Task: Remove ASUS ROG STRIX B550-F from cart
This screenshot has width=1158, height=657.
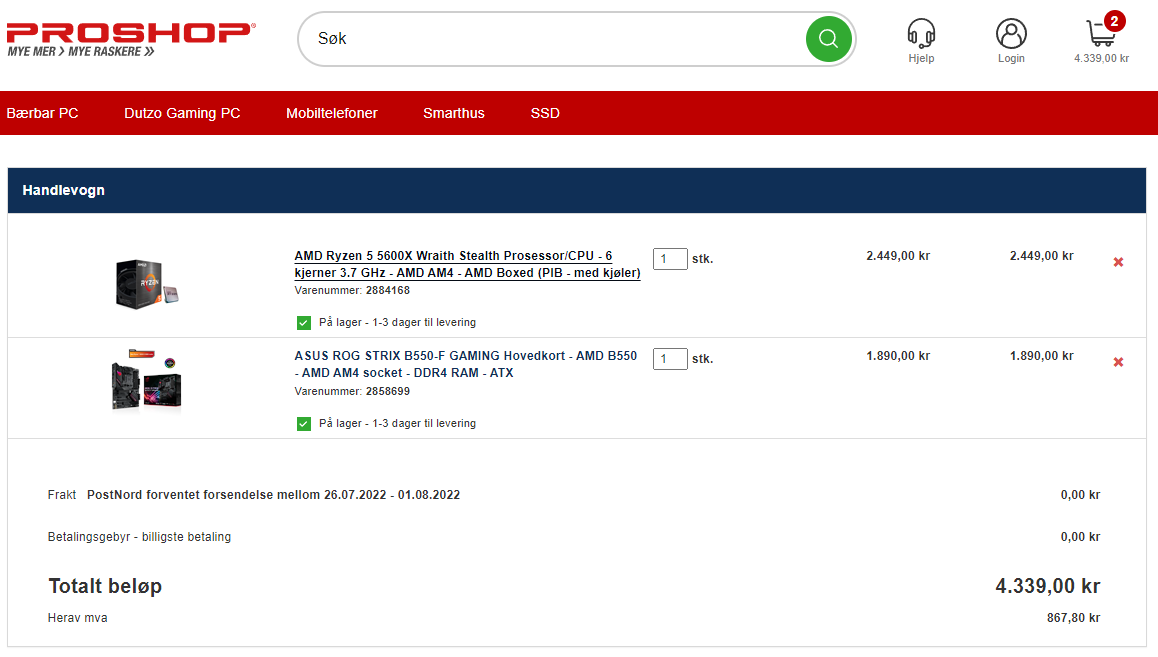Action: 1118,362
